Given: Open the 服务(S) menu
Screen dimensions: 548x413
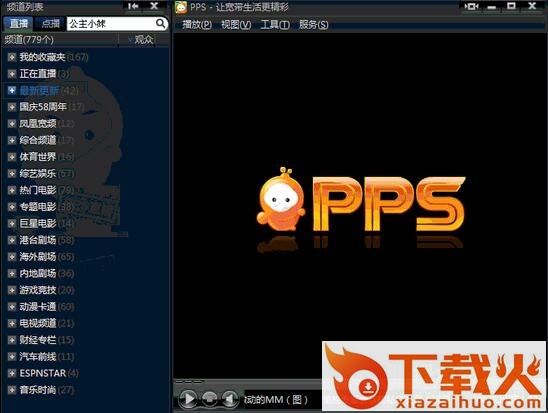Looking at the screenshot, I should tap(313, 24).
